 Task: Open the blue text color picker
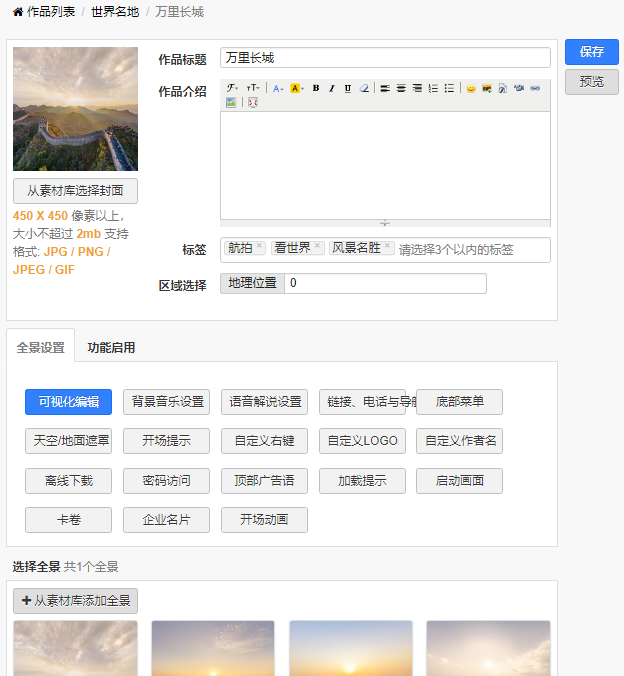pos(278,88)
